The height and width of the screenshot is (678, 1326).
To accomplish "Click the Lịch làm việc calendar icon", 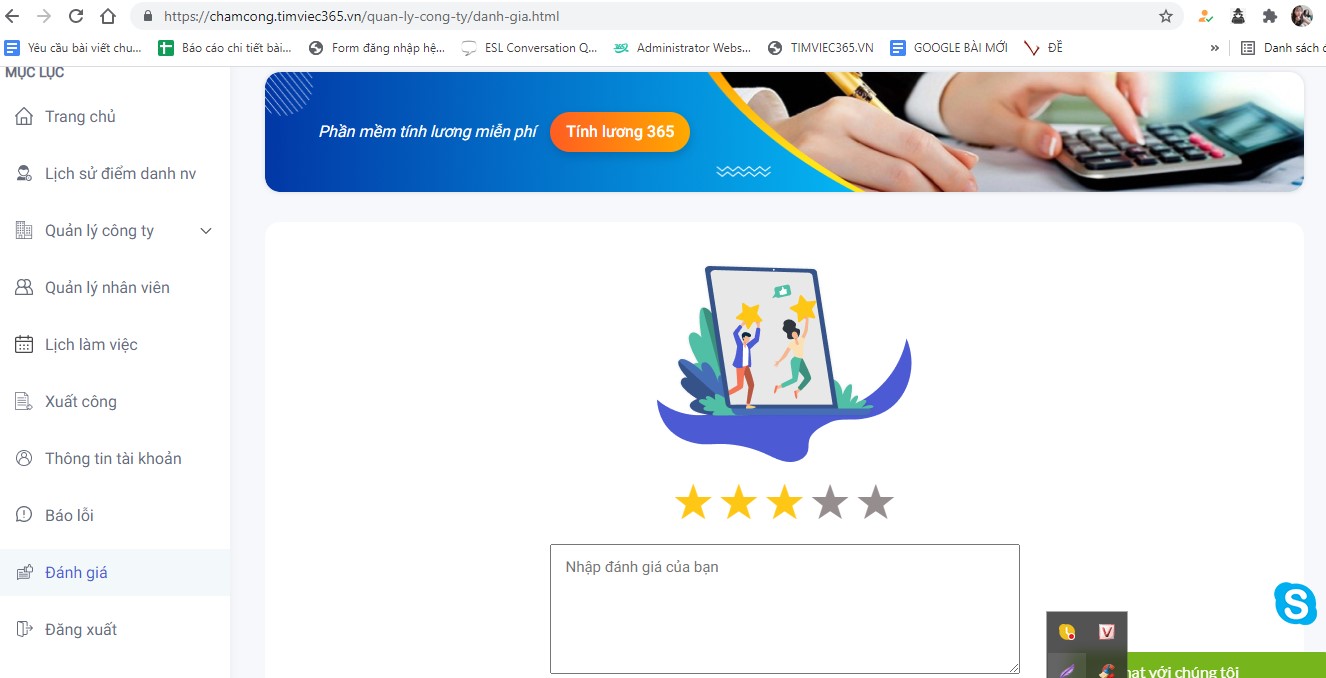I will (x=24, y=344).
